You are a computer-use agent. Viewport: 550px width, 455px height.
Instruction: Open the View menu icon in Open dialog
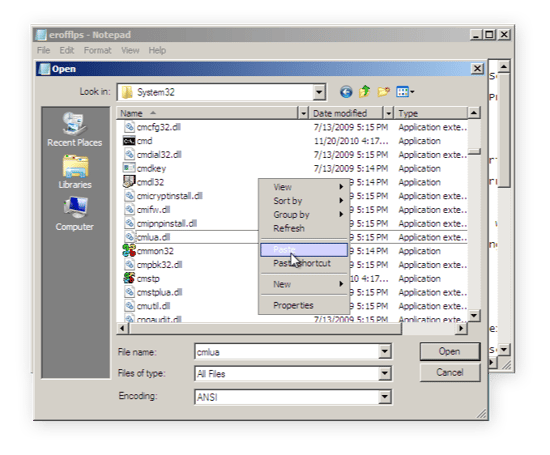pos(405,92)
